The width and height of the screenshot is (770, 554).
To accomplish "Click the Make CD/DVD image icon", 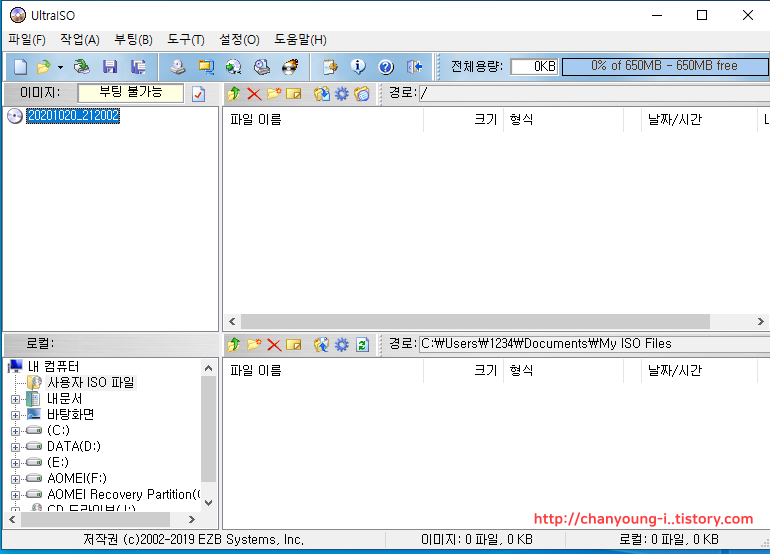I will click(x=178, y=67).
